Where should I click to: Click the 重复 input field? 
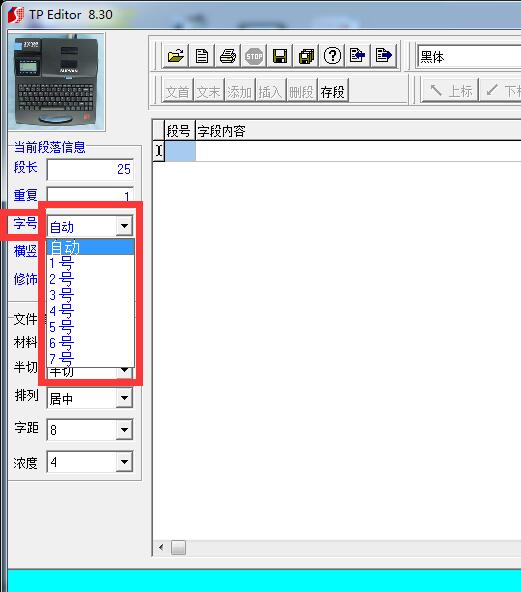(x=90, y=195)
